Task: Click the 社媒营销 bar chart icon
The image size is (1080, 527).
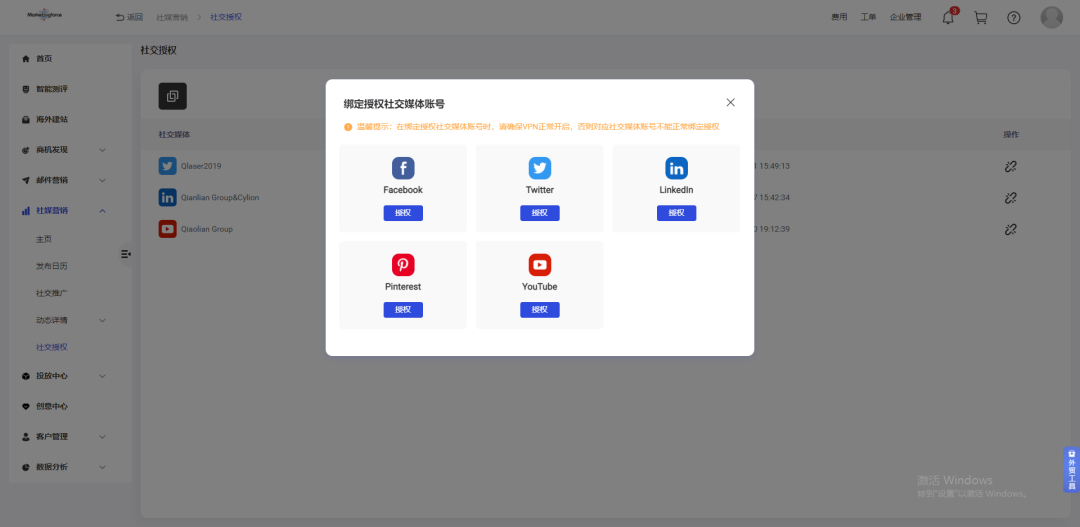Action: click(26, 210)
